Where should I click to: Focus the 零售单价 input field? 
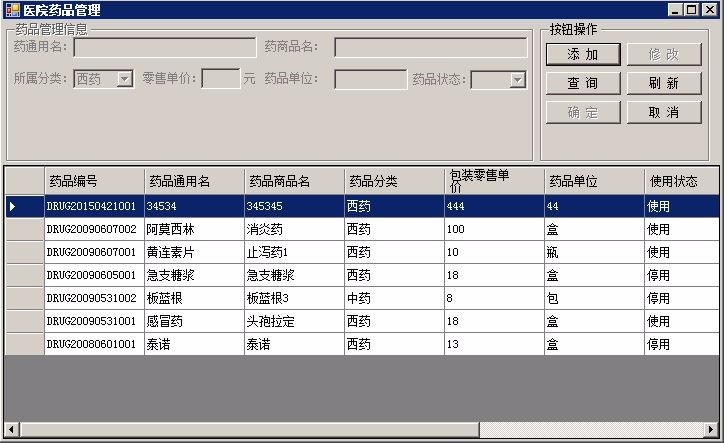pyautogui.click(x=221, y=79)
